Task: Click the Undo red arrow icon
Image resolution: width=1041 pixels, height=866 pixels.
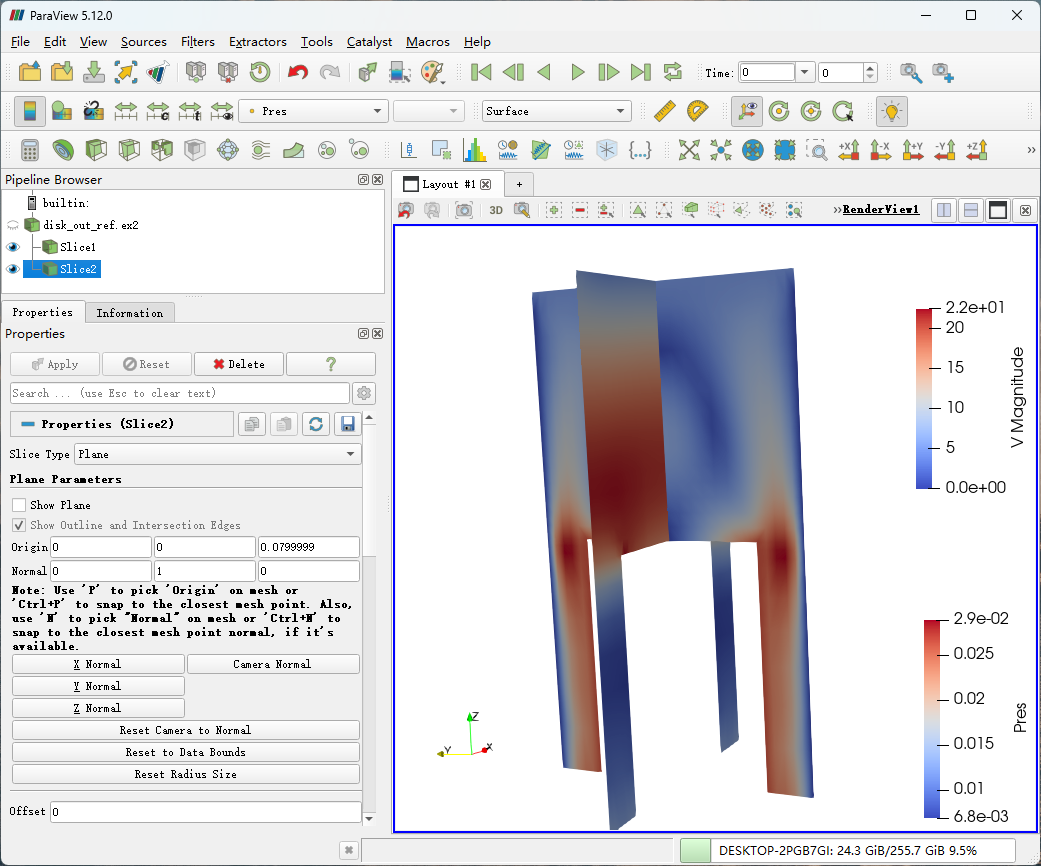Action: point(297,72)
